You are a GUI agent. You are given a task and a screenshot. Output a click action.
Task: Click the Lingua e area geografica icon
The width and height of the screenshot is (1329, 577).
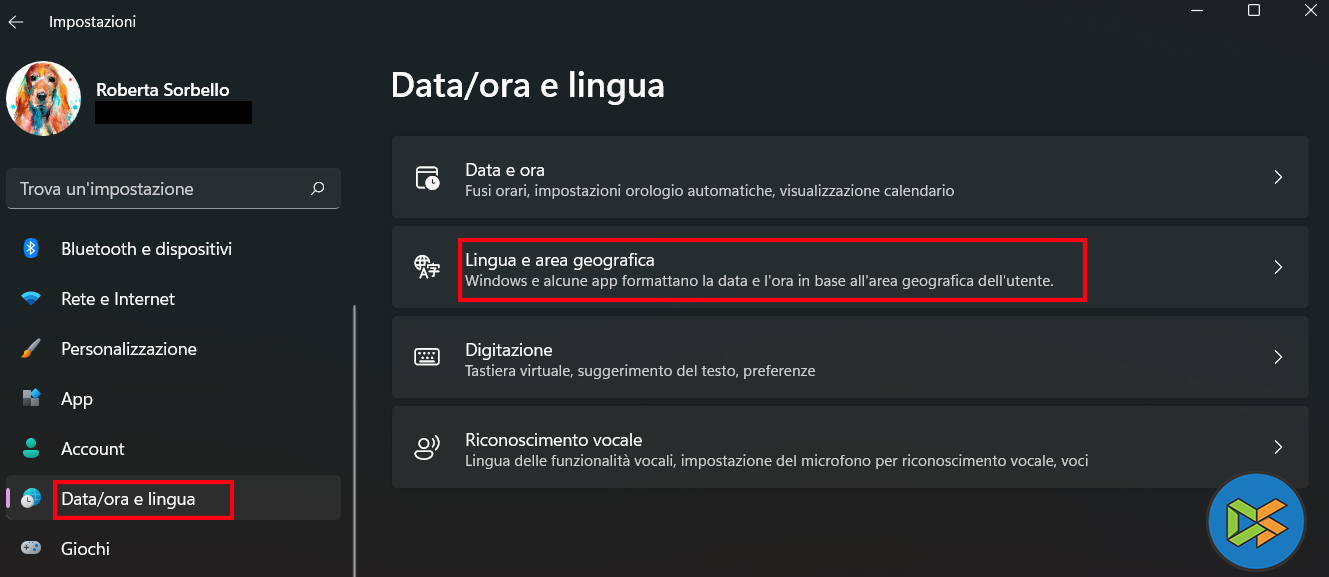[x=427, y=267]
